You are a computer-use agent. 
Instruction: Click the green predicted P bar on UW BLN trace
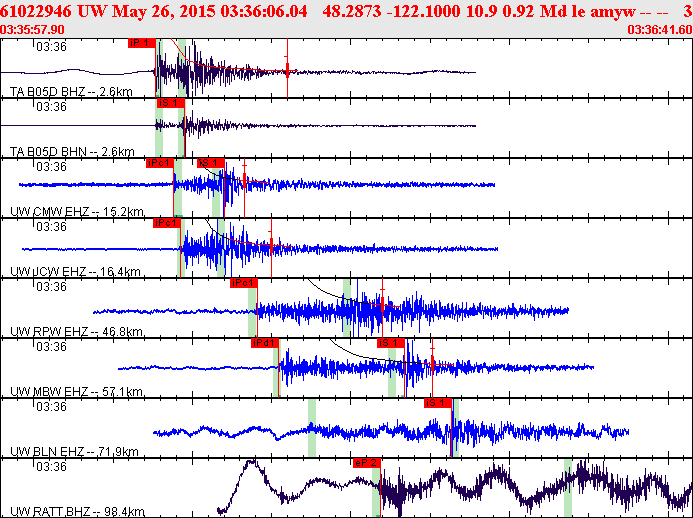312,428
